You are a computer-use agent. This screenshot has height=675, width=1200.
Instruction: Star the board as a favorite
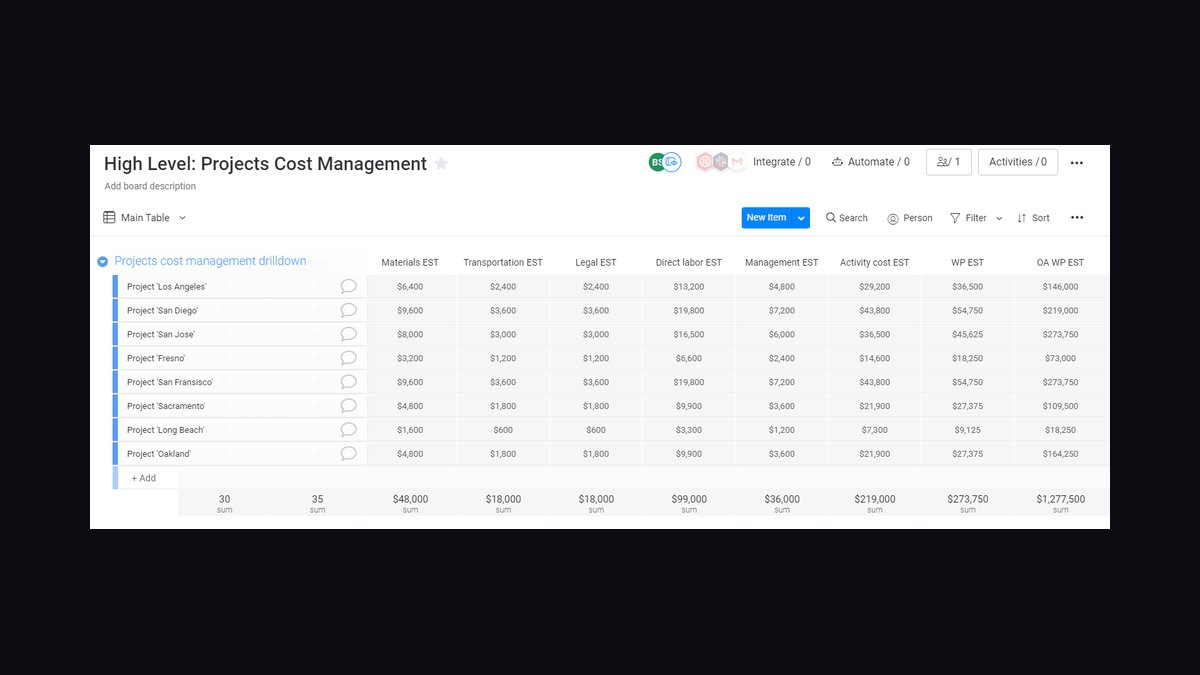click(441, 164)
